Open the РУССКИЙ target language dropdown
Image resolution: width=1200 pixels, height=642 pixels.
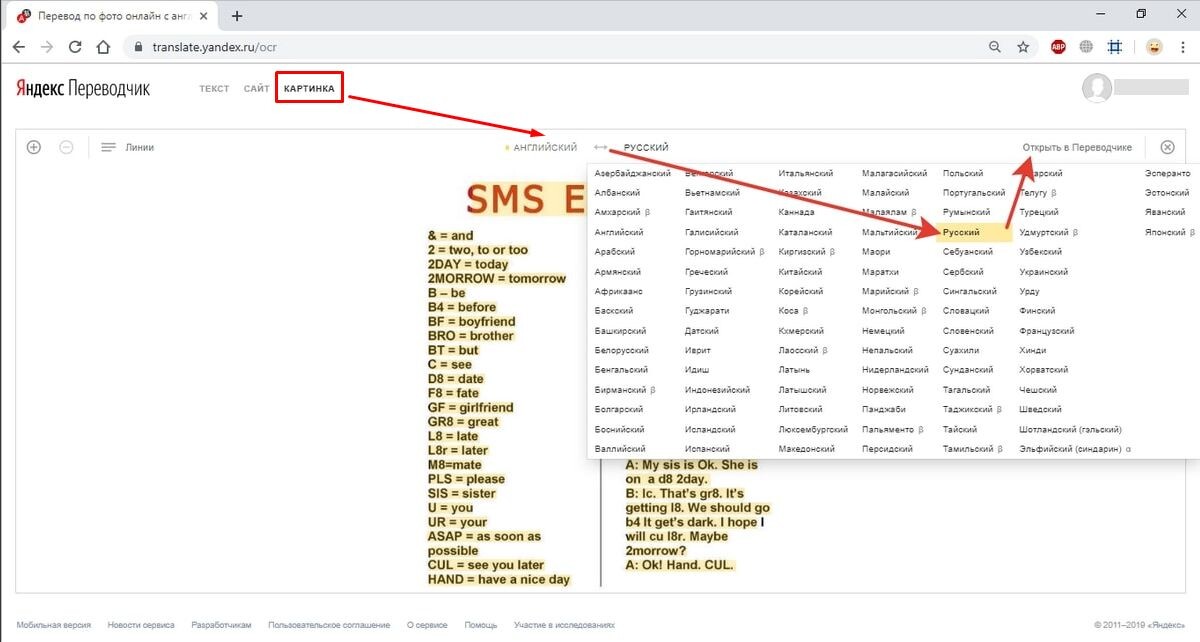point(646,148)
